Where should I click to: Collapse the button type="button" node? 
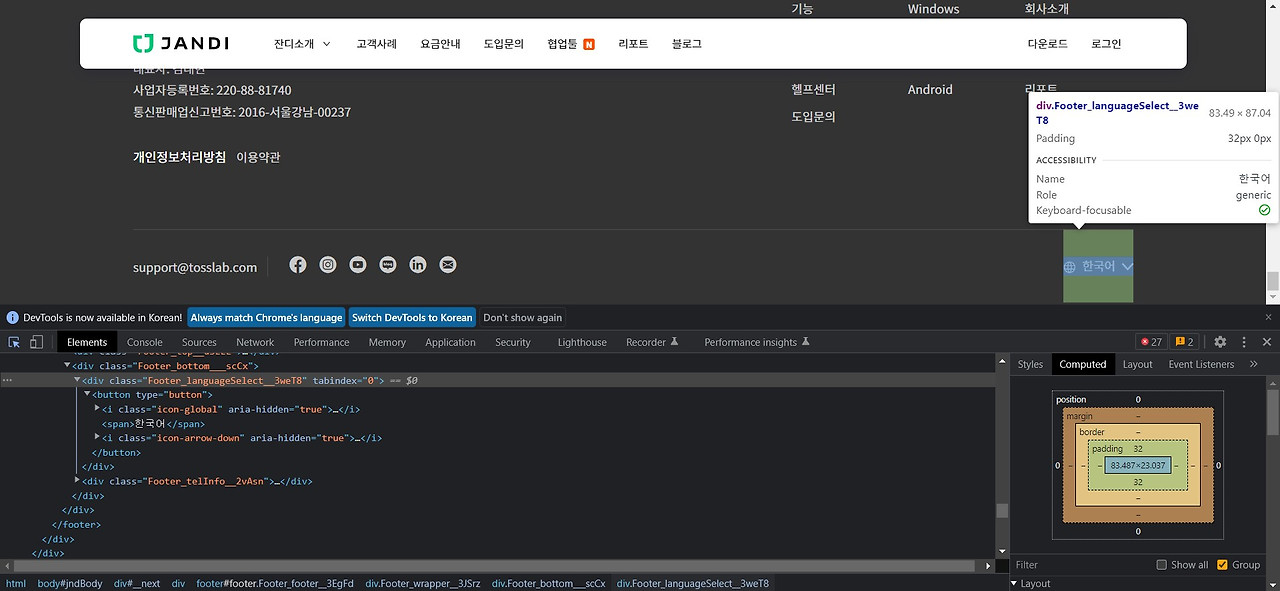pyautogui.click(x=88, y=395)
